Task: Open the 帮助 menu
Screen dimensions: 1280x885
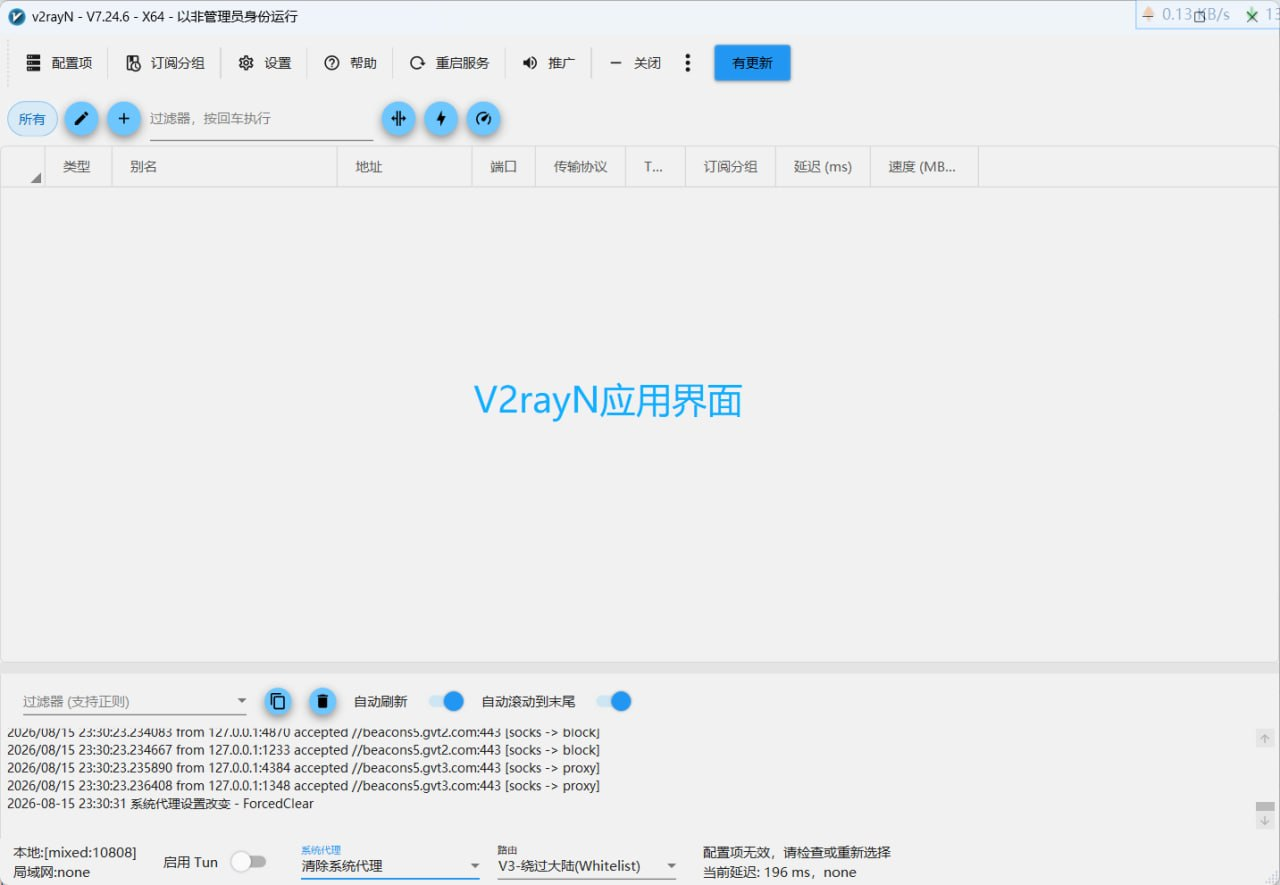Action: coord(350,63)
